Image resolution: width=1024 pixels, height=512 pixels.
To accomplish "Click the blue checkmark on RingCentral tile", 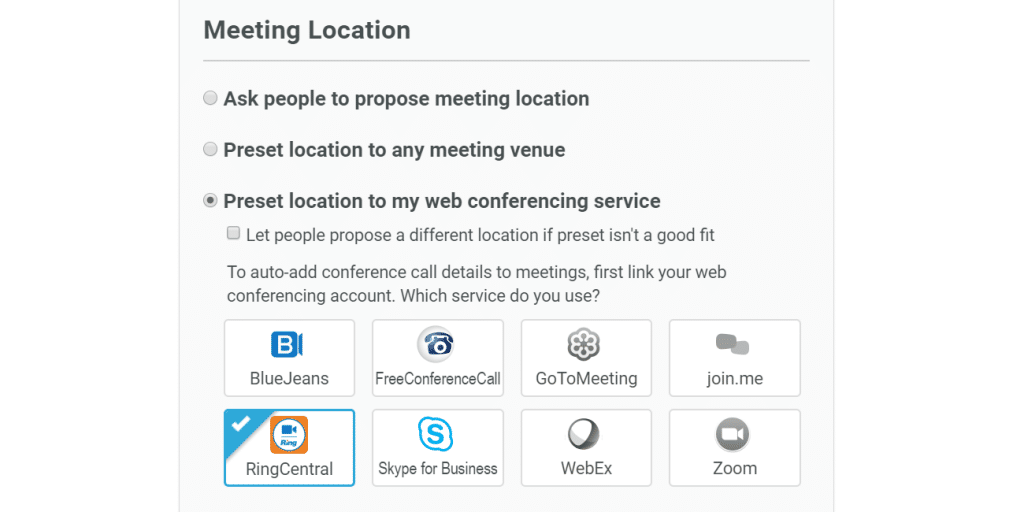I will tap(240, 423).
